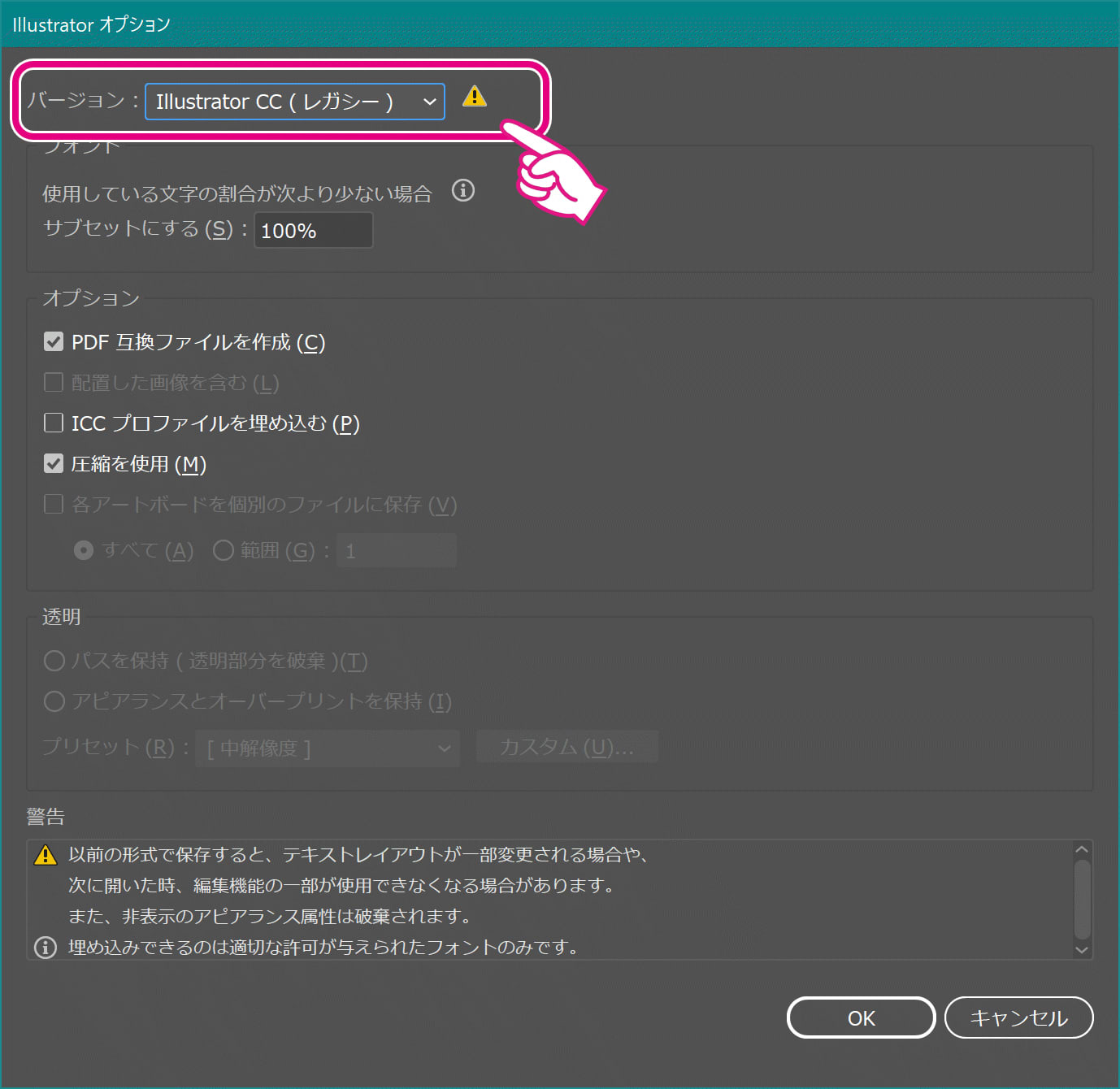Click the warning triangle icon in 警告 list
The height and width of the screenshot is (1089, 1120).
pos(46,855)
